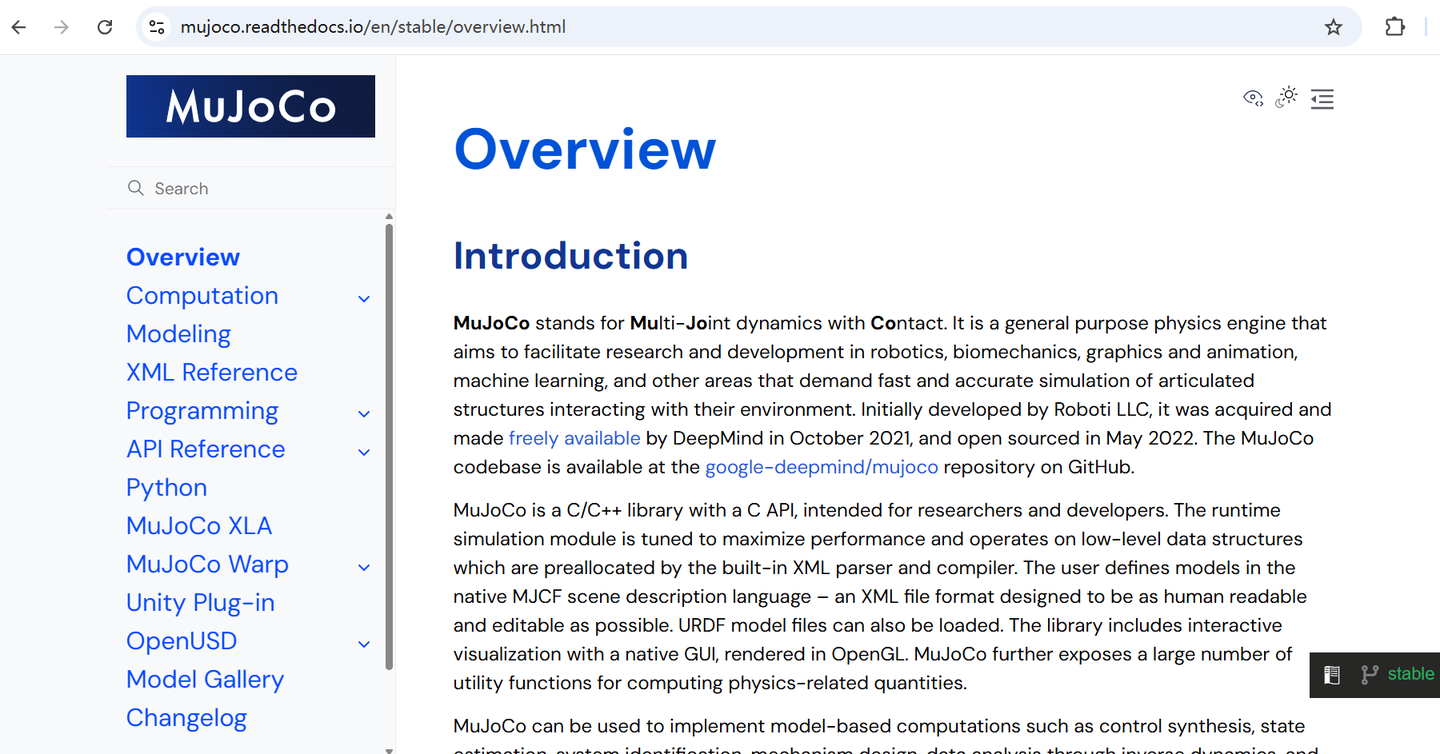Navigate to OpenUSD page

(181, 641)
